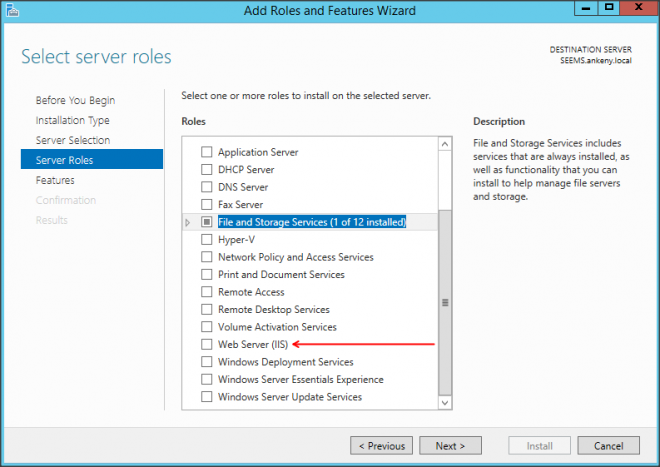Click the Next button
The width and height of the screenshot is (660, 467).
click(x=450, y=446)
